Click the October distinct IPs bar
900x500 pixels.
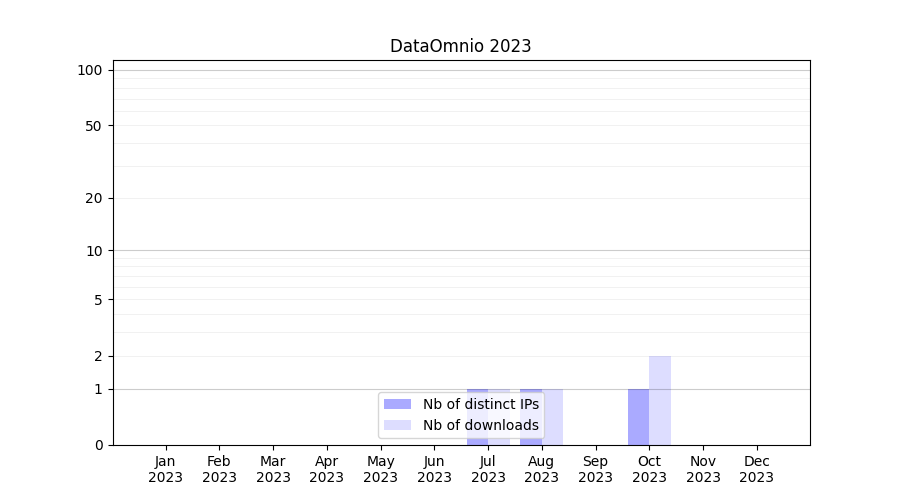tap(638, 417)
